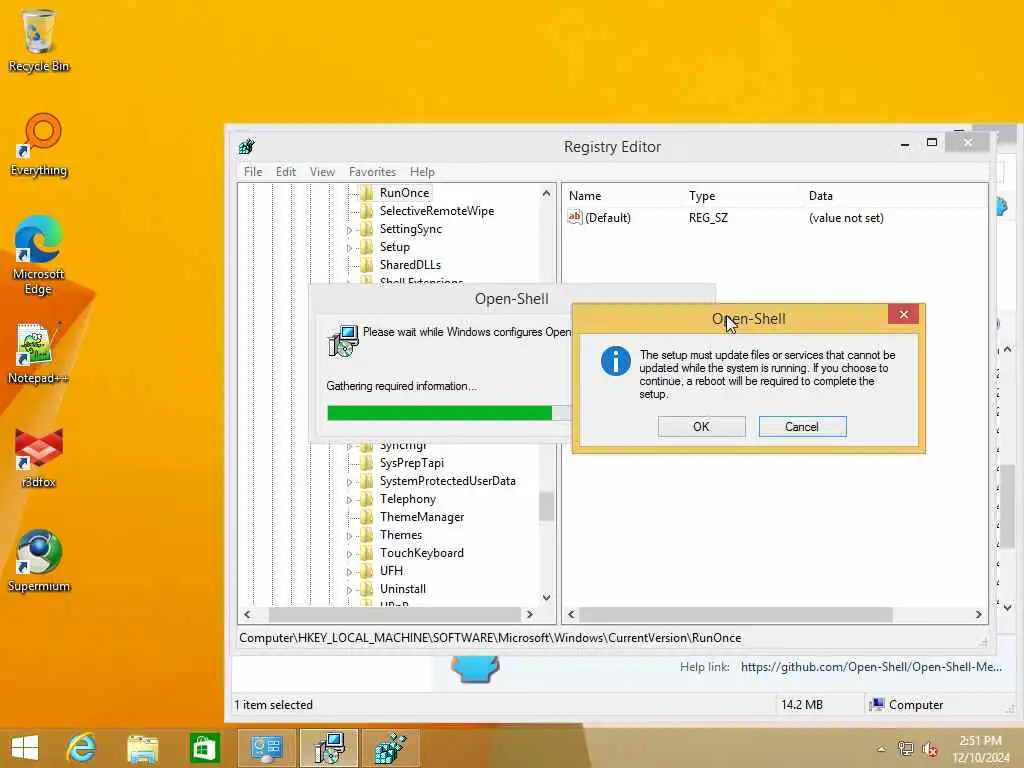Open the Help menu in Registry Editor

pos(422,172)
